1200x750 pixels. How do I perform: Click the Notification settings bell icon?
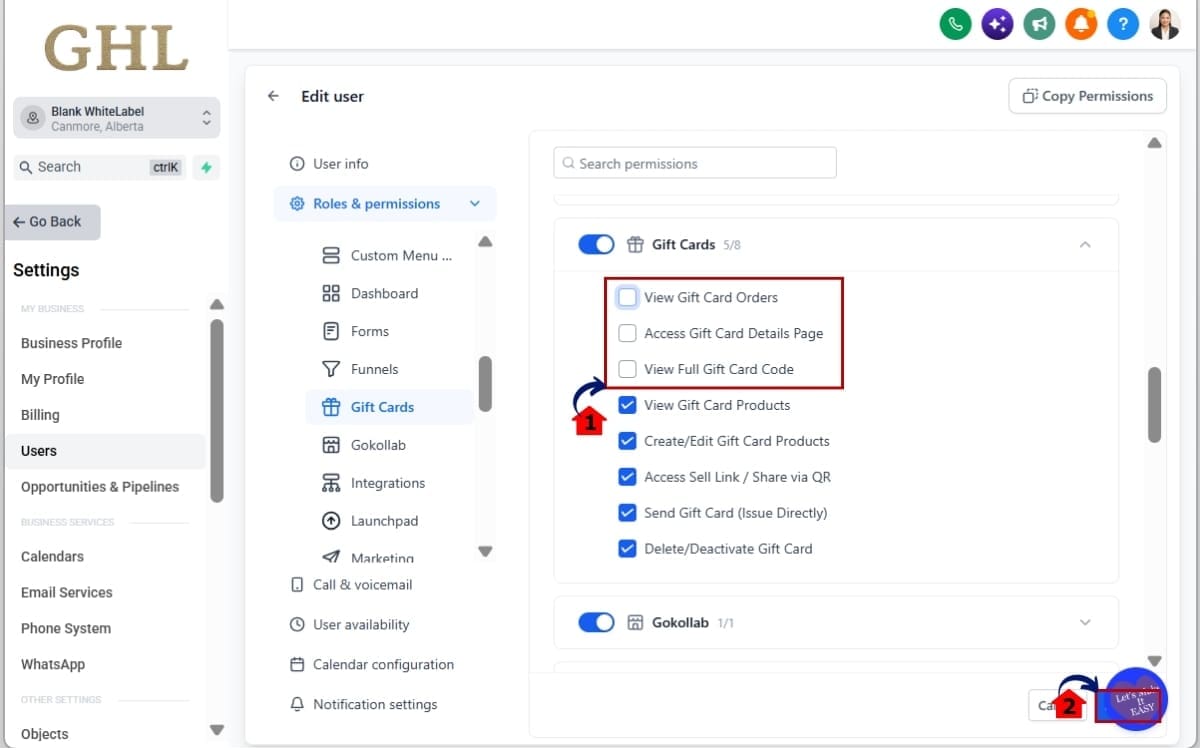(297, 704)
